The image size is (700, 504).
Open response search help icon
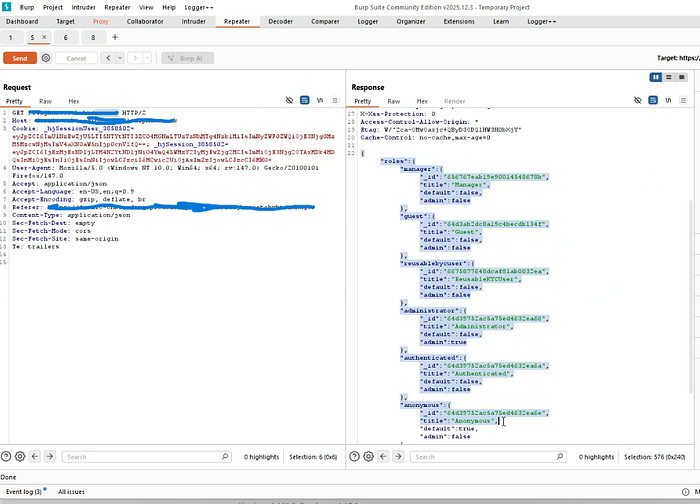[354, 457]
